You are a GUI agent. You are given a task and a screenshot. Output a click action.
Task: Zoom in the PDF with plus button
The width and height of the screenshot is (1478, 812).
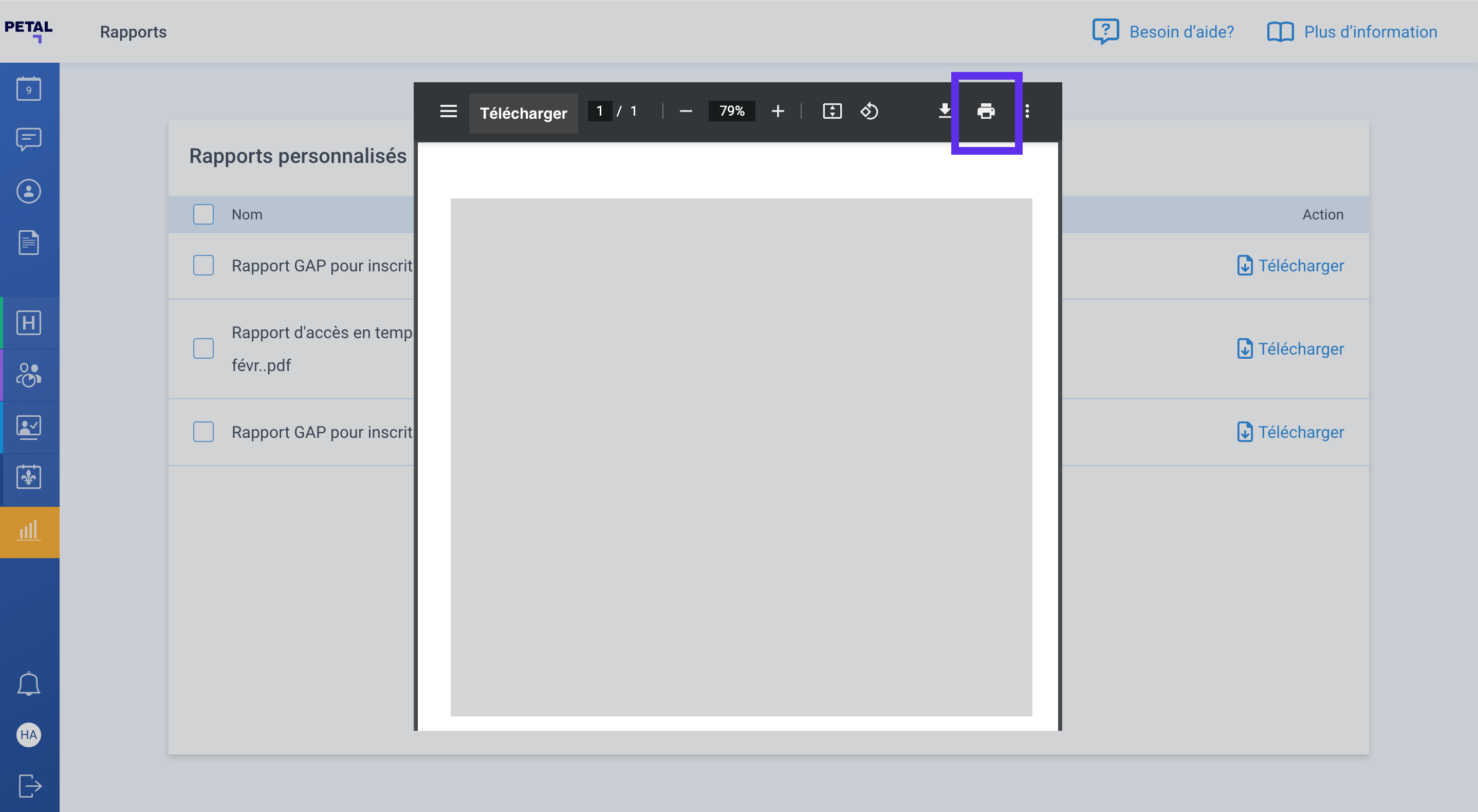[x=778, y=111]
